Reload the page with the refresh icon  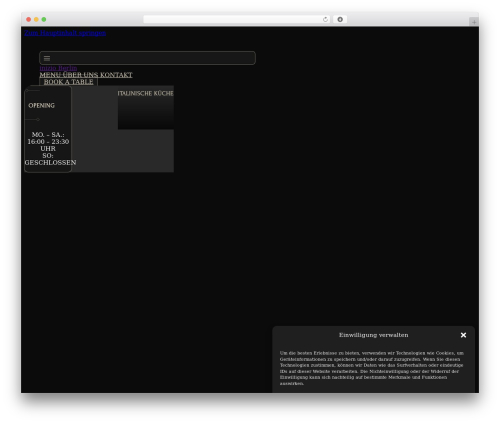coord(325,19)
